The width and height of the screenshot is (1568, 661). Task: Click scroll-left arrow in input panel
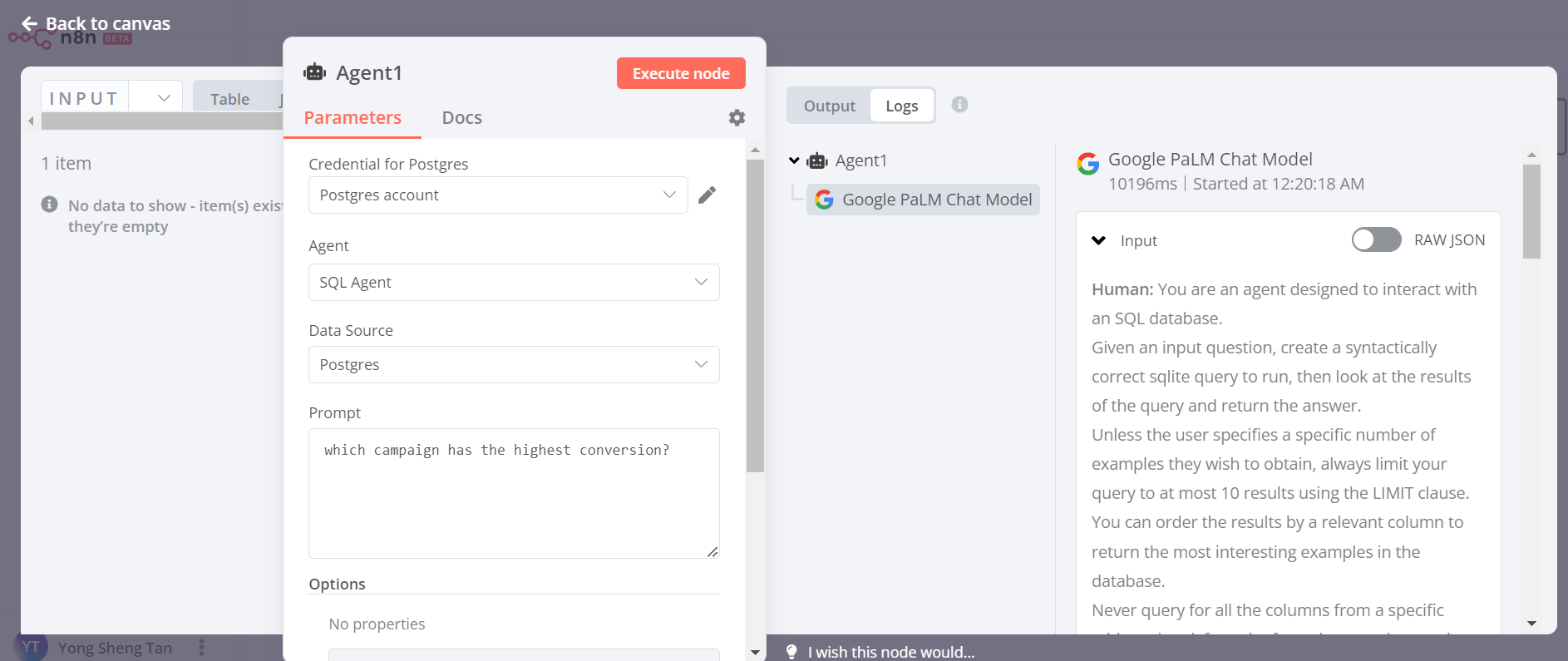[31, 121]
